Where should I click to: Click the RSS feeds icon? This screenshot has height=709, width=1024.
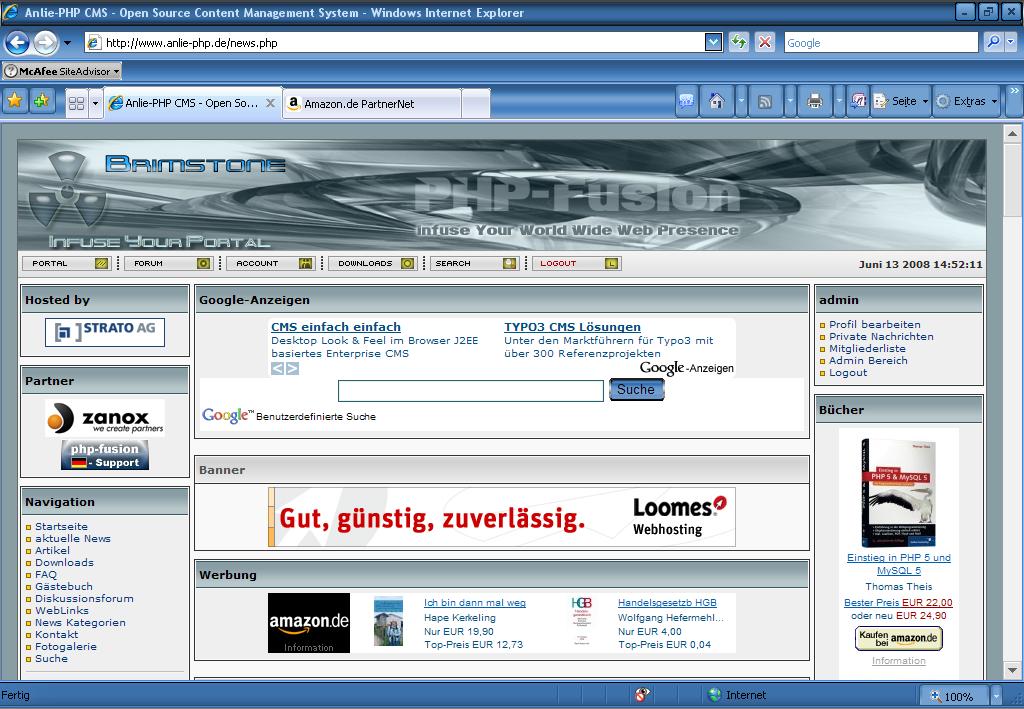(x=765, y=101)
